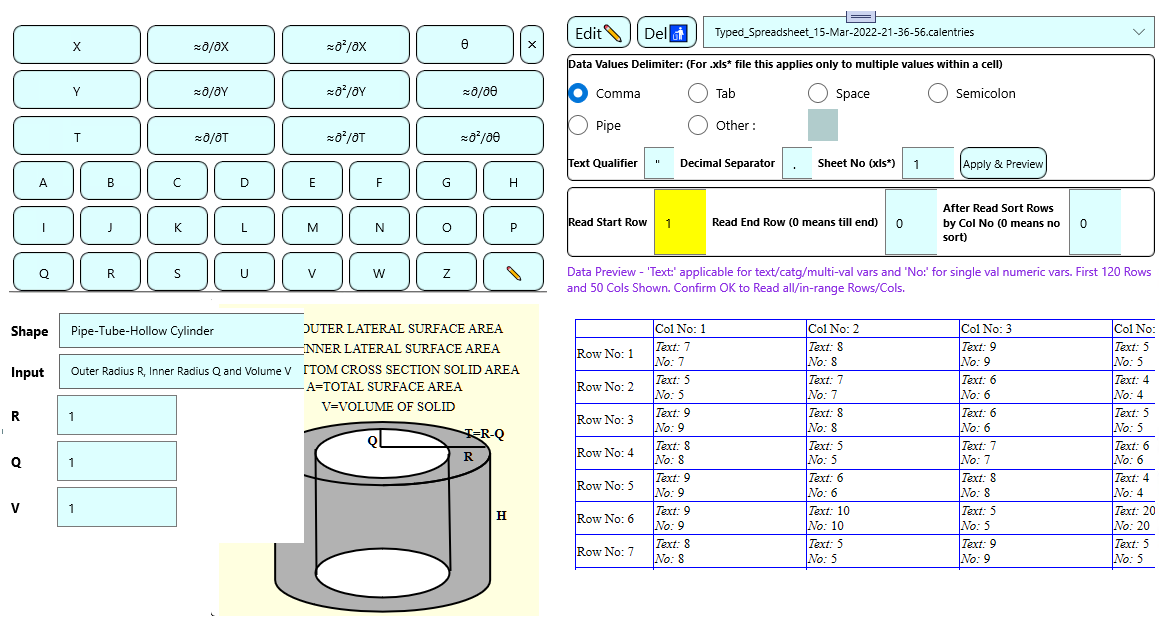Click the letter W key
Screen dimensions: 1160x637
point(379,273)
